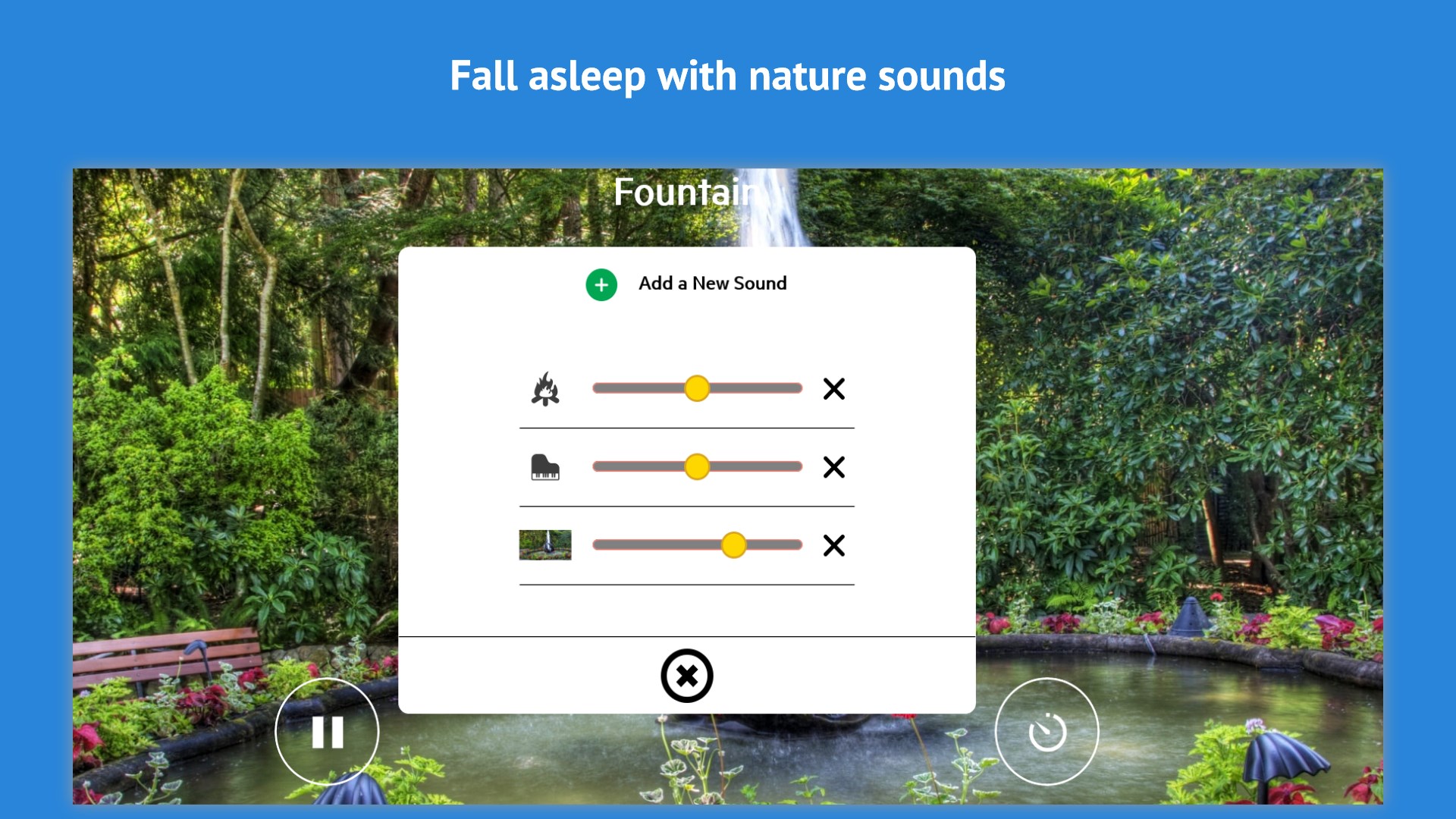Pause the sound playback
Viewport: 1456px width, 819px height.
[x=328, y=732]
